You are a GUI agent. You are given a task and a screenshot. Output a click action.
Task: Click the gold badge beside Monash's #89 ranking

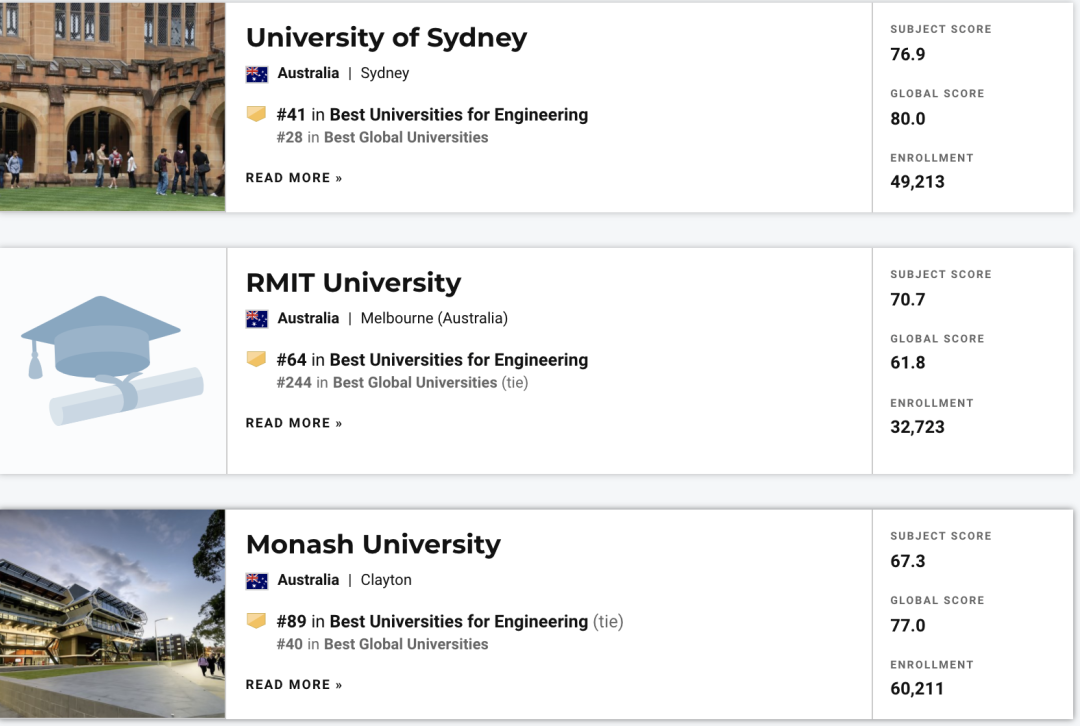click(x=256, y=621)
